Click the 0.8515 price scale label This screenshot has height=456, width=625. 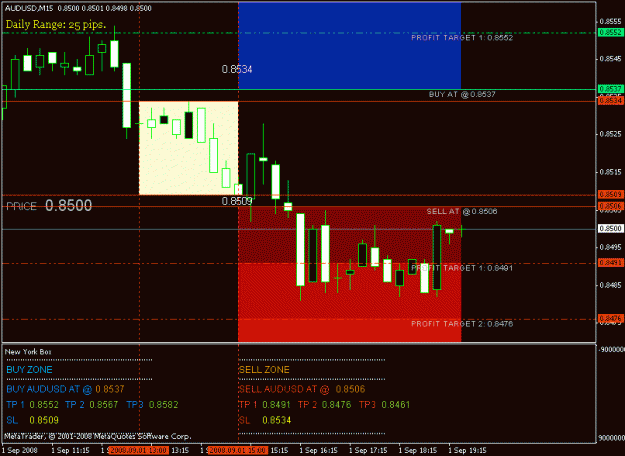[x=611, y=172]
